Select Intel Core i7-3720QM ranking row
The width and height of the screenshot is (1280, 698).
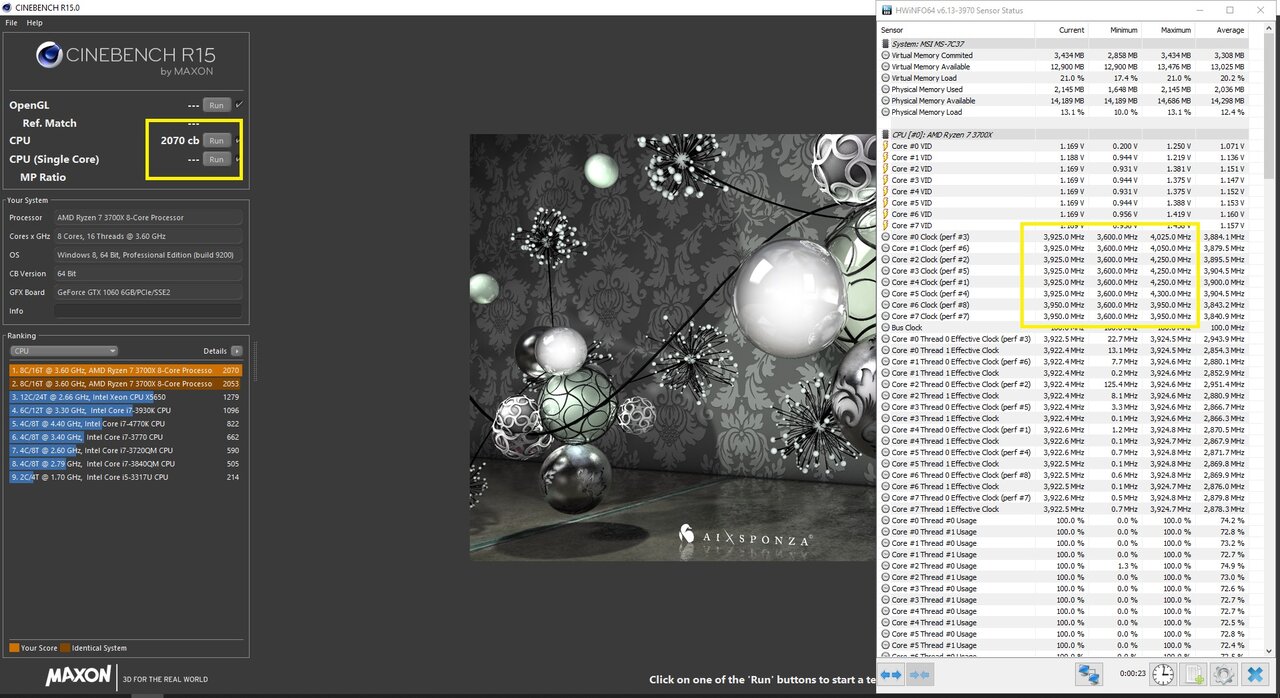[125, 450]
